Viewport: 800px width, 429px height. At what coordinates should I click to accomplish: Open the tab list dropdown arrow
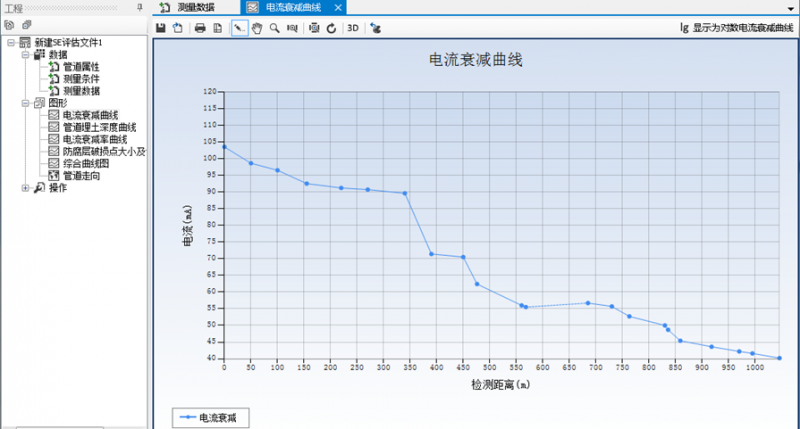[792, 7]
